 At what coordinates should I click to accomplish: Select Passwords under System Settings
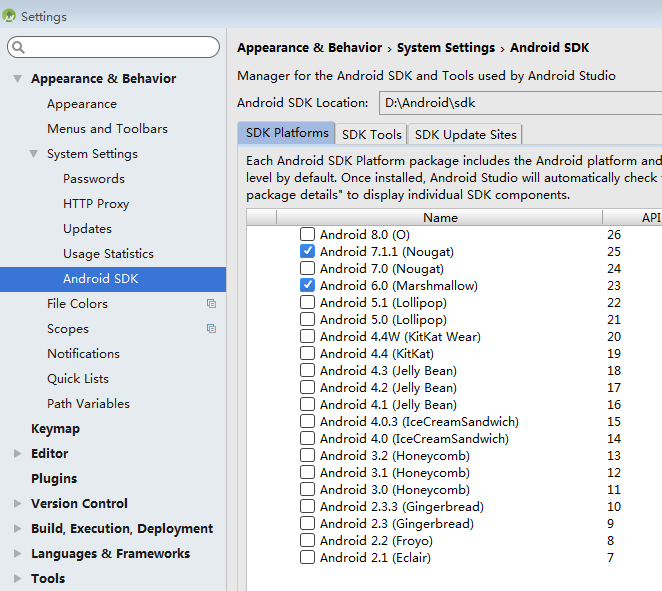pyautogui.click(x=94, y=179)
